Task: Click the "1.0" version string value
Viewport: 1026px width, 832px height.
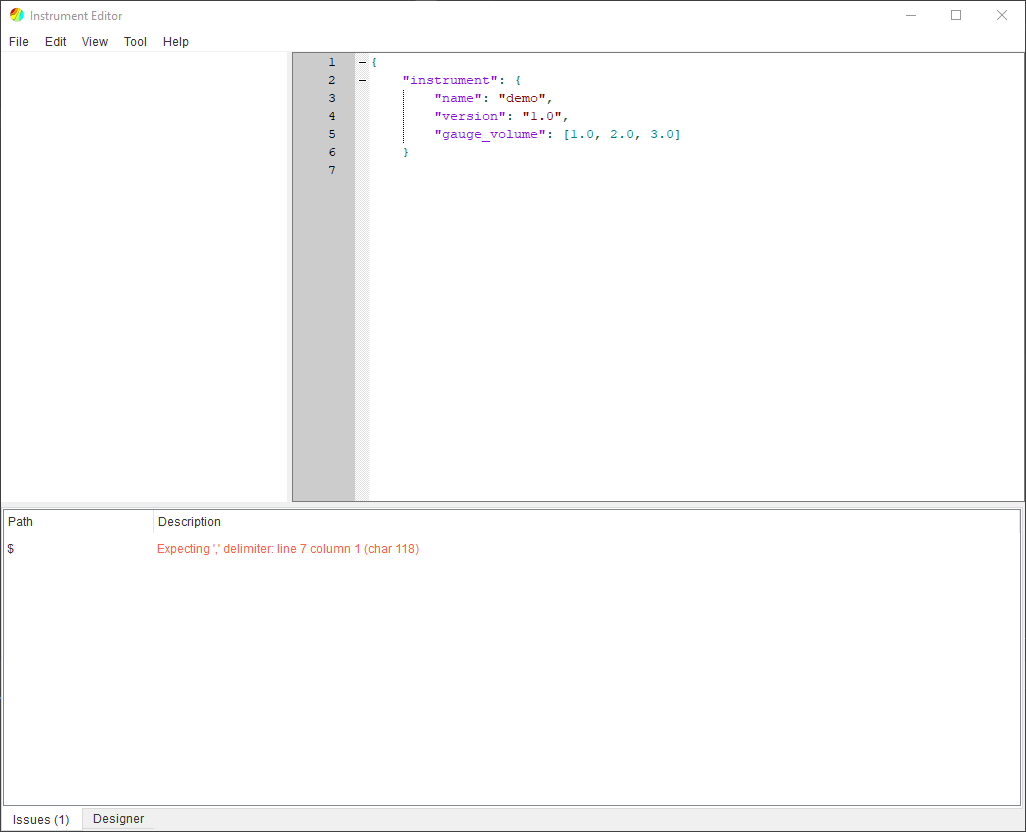Action: coord(542,116)
